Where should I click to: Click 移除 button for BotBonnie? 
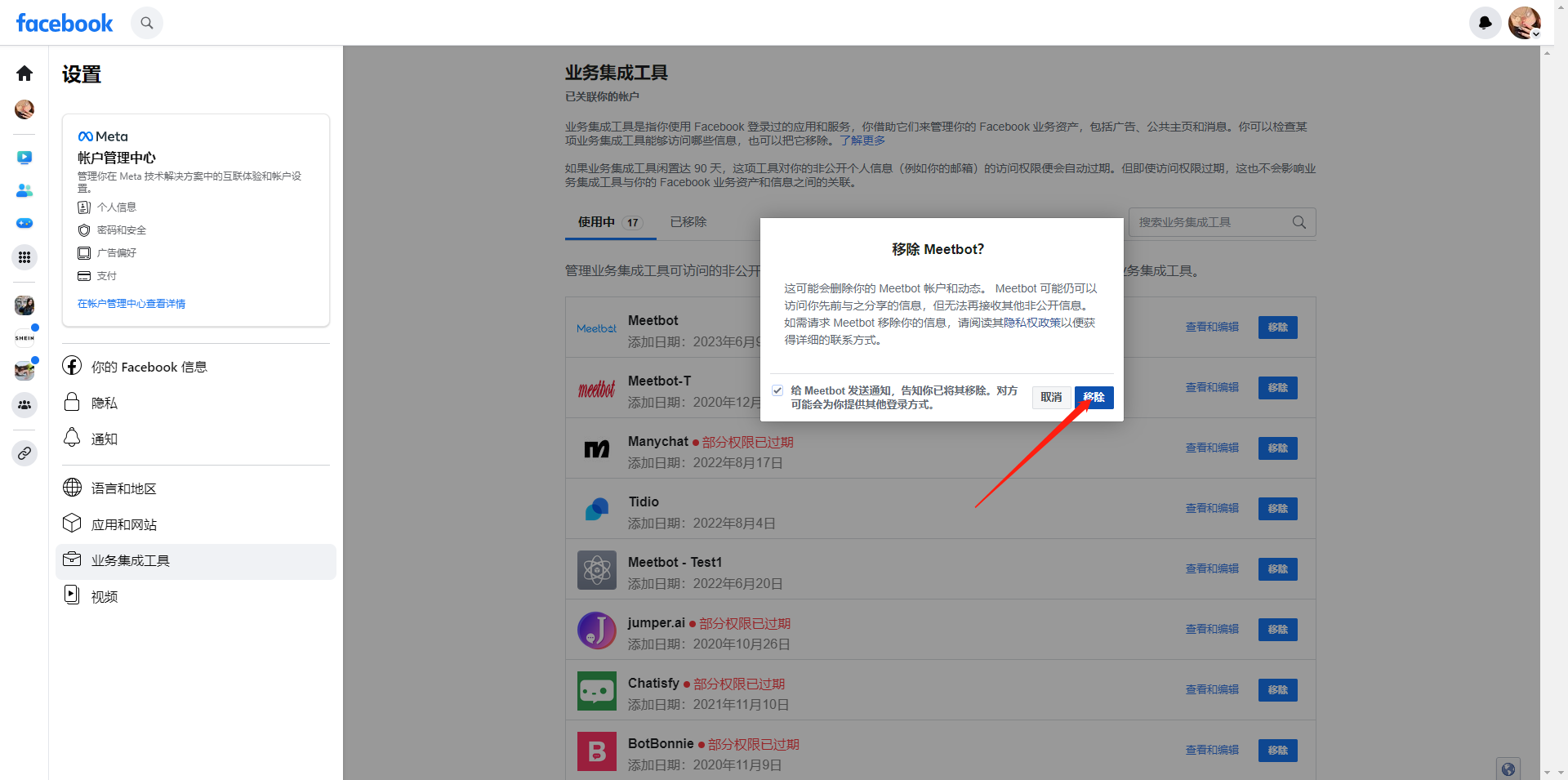tap(1278, 751)
